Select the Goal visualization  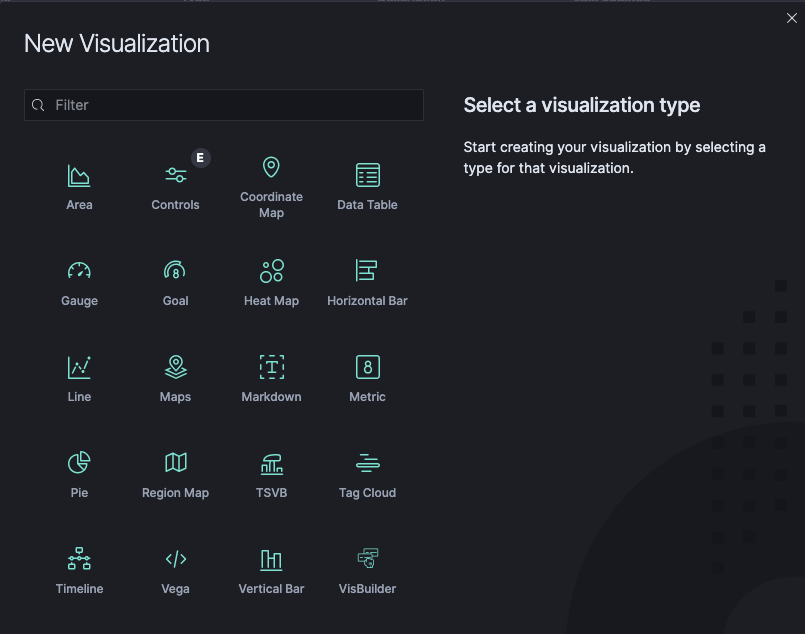175,282
